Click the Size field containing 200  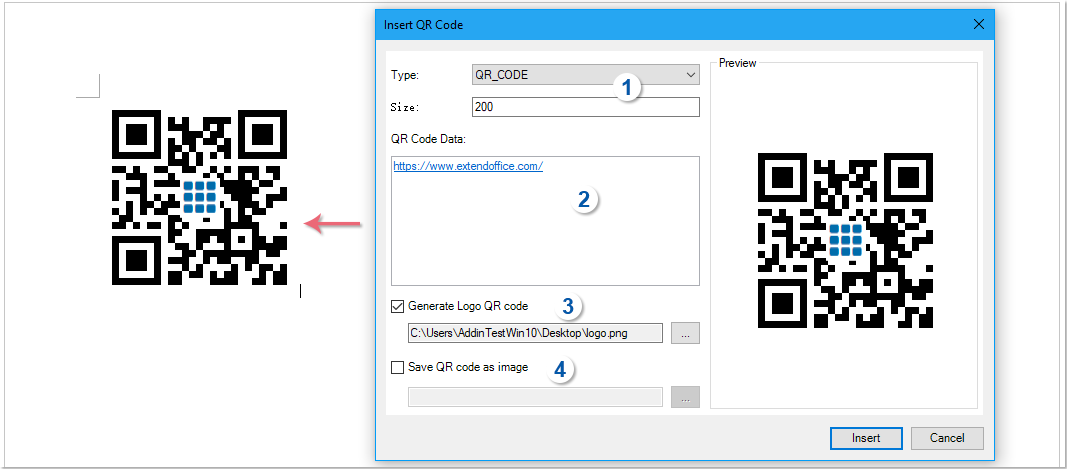tap(585, 107)
